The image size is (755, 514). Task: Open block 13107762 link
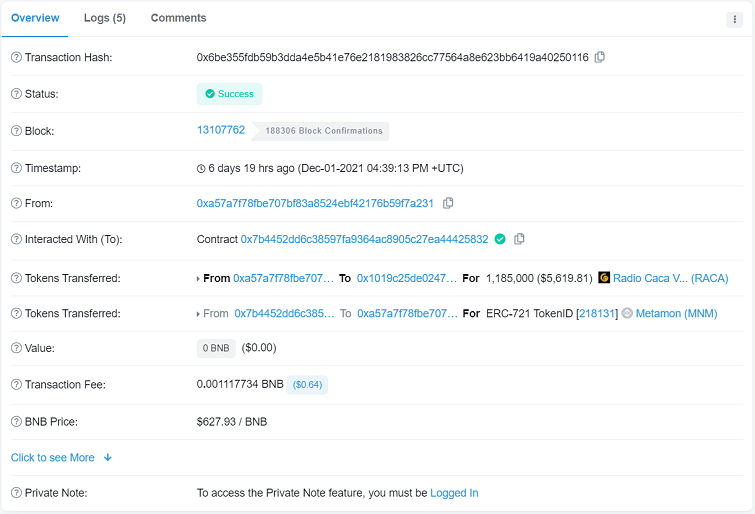click(x=221, y=130)
